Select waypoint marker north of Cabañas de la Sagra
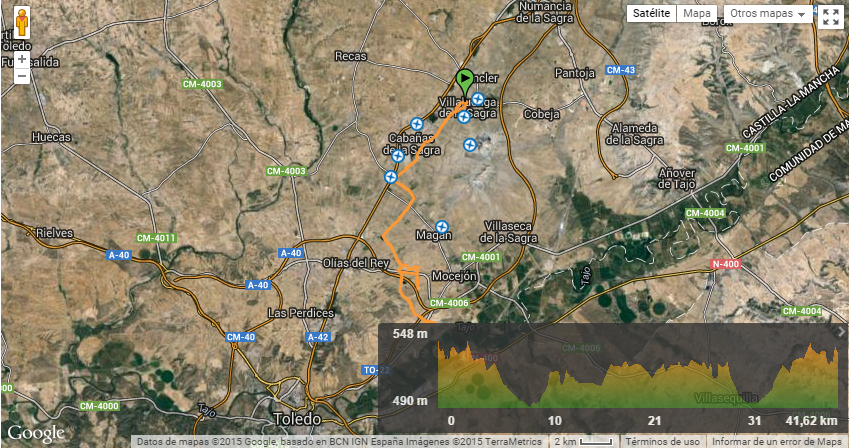The width and height of the screenshot is (849, 448). [x=416, y=124]
